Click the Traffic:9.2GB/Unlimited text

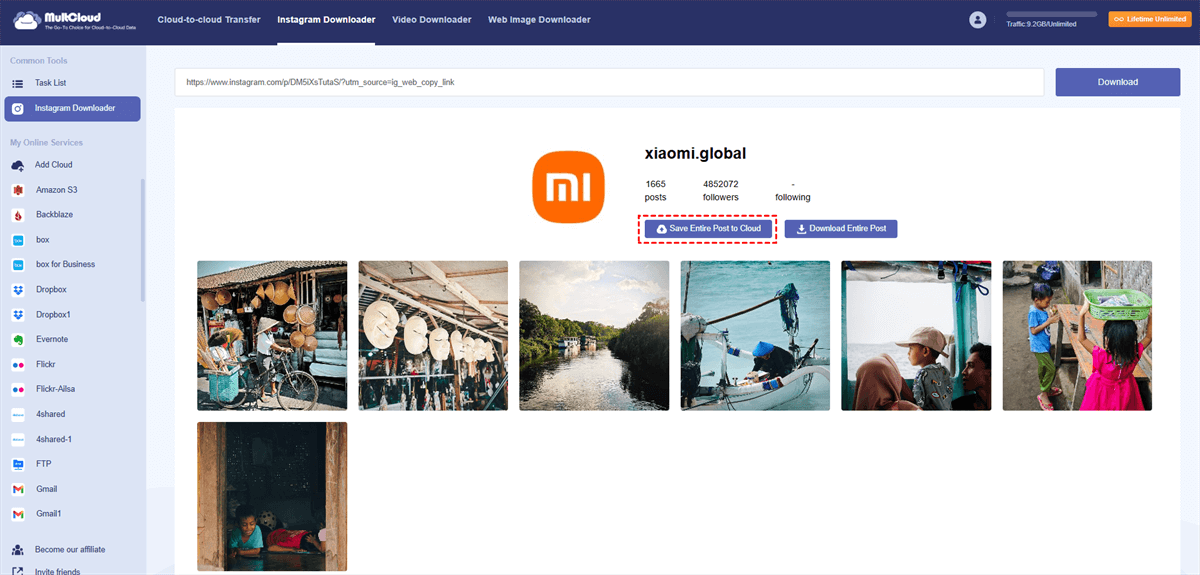pos(1041,24)
